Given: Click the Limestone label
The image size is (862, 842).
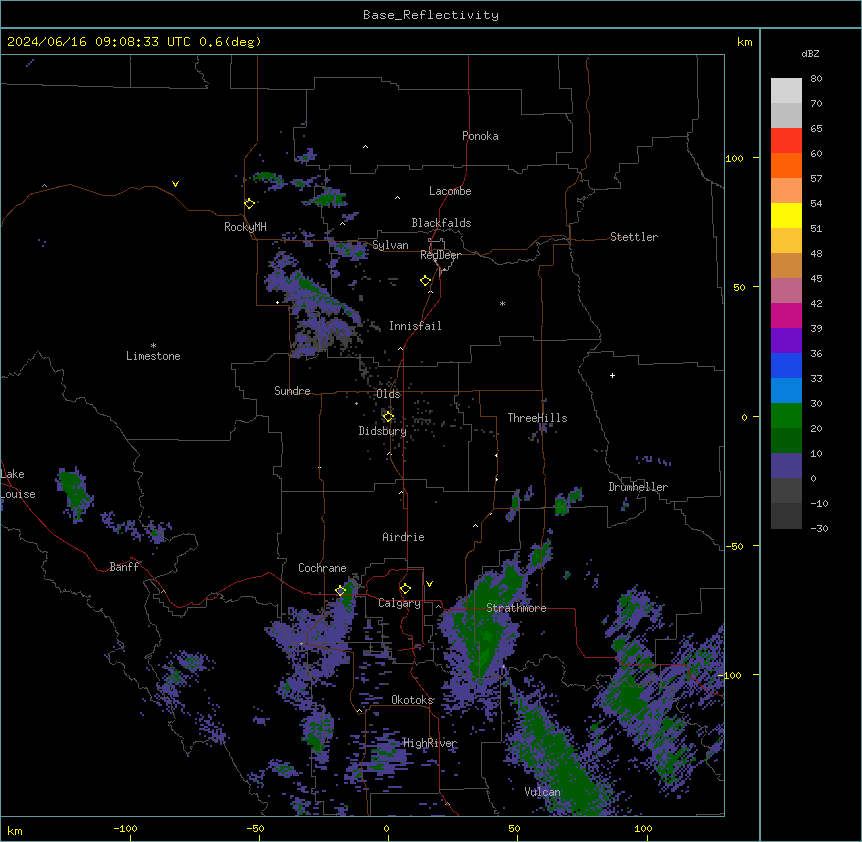Looking at the screenshot, I should (x=153, y=356).
